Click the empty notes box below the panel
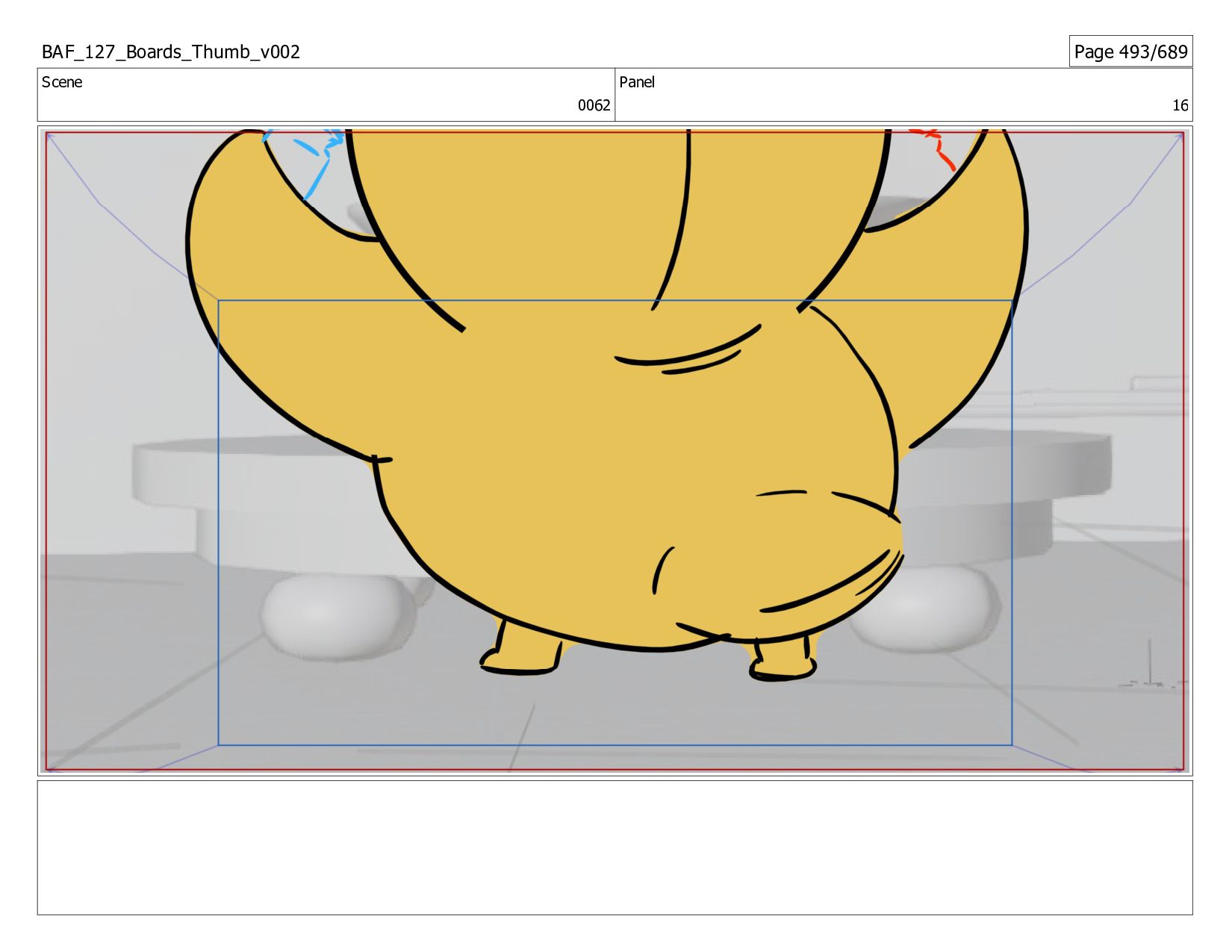Image resolution: width=1232 pixels, height=952 pixels. click(x=615, y=847)
